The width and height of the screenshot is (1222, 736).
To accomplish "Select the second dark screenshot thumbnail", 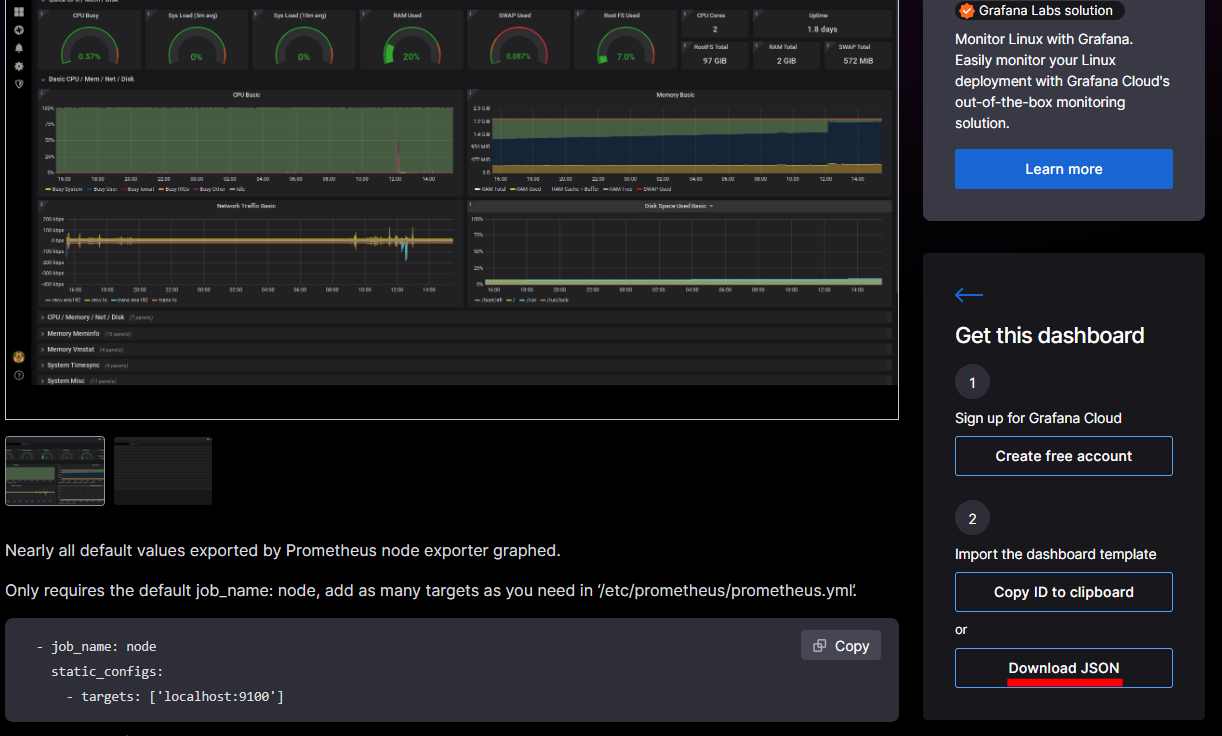I will pyautogui.click(x=163, y=471).
